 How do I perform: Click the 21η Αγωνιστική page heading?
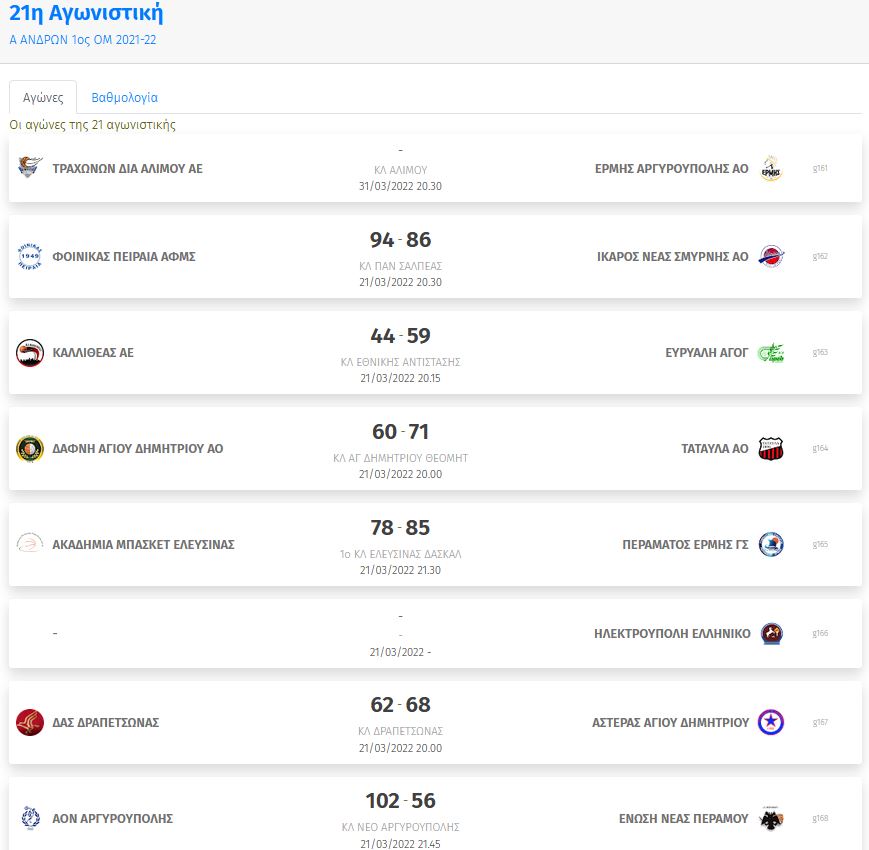pos(86,13)
